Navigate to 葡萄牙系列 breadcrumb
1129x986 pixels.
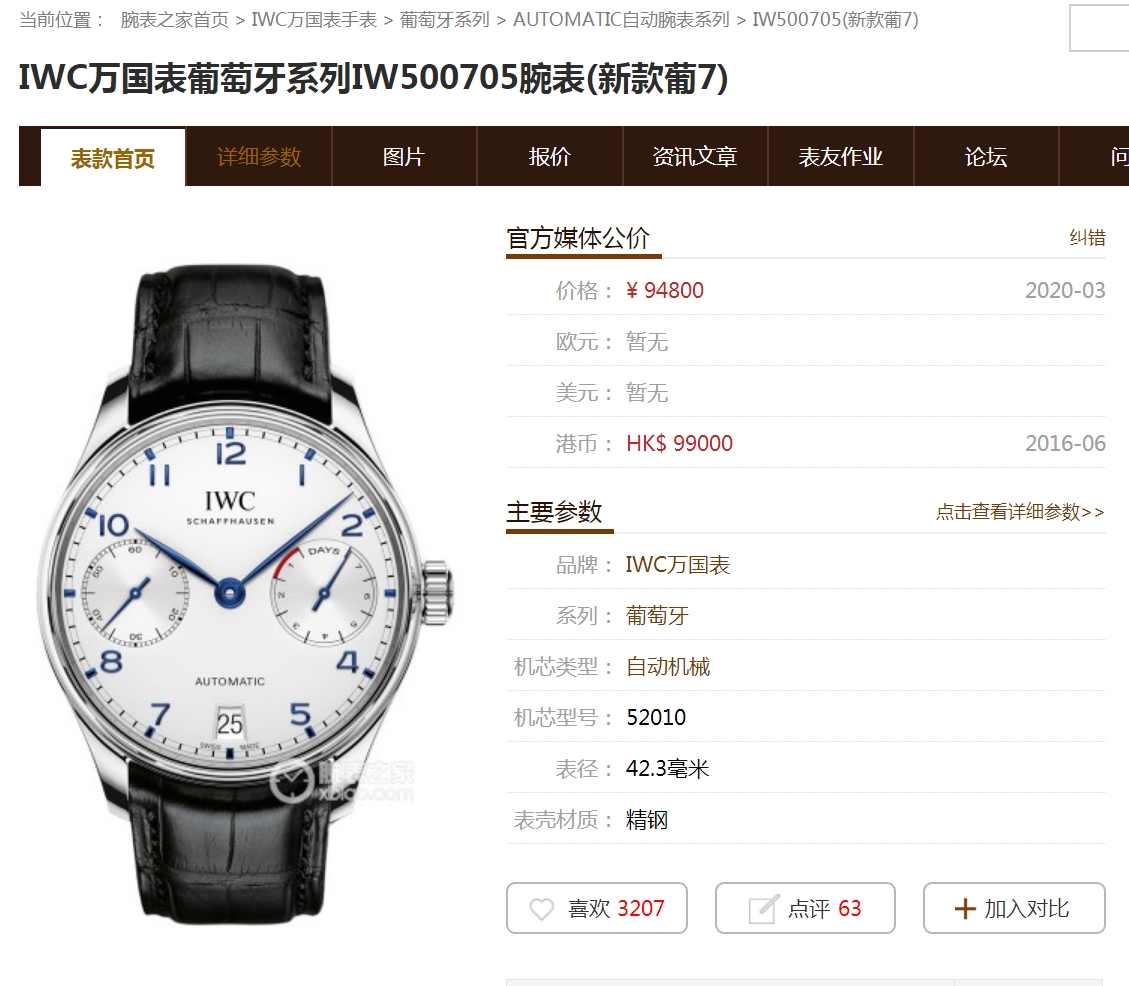445,19
